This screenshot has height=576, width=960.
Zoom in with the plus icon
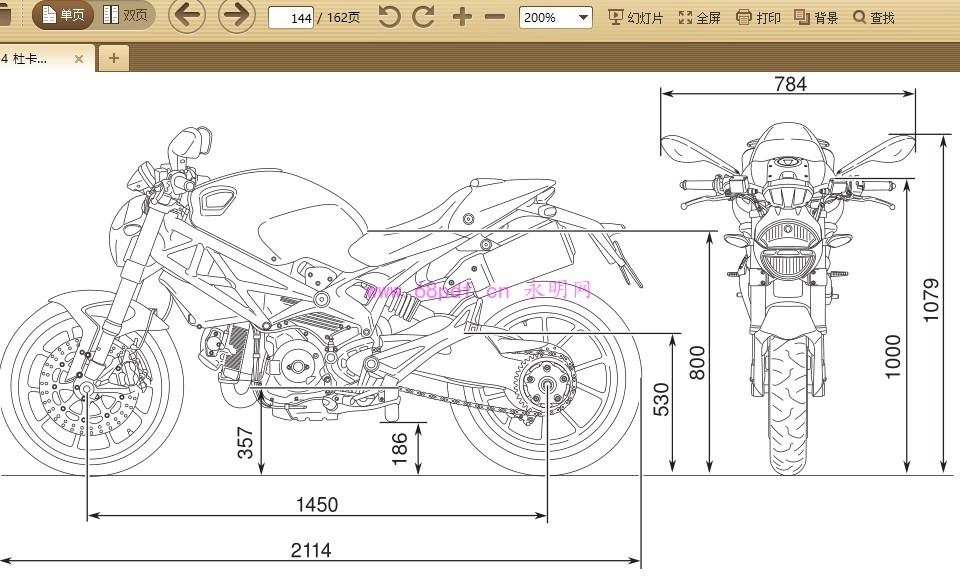pyautogui.click(x=461, y=17)
